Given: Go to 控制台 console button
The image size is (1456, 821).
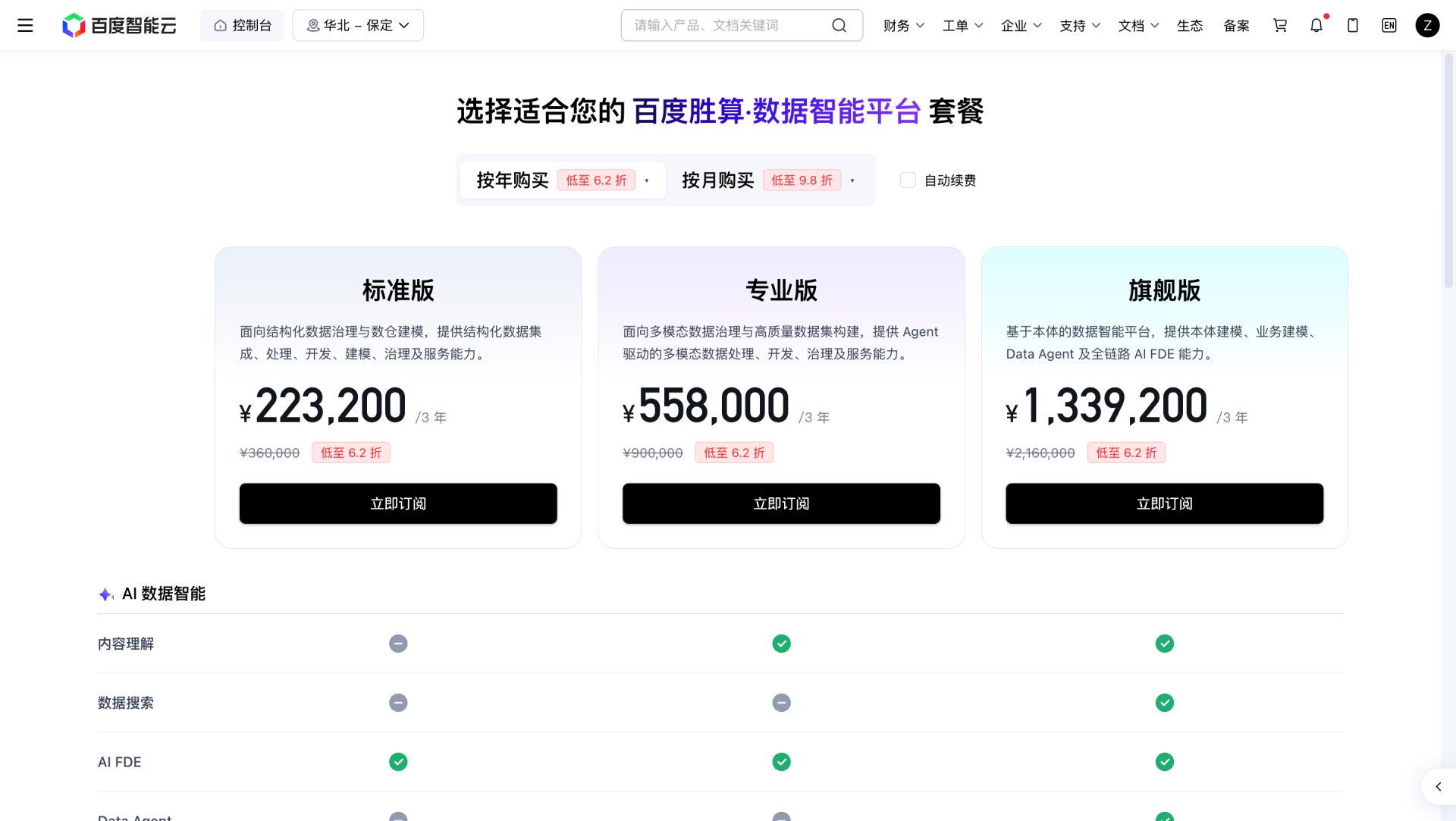Looking at the screenshot, I should pos(242,25).
